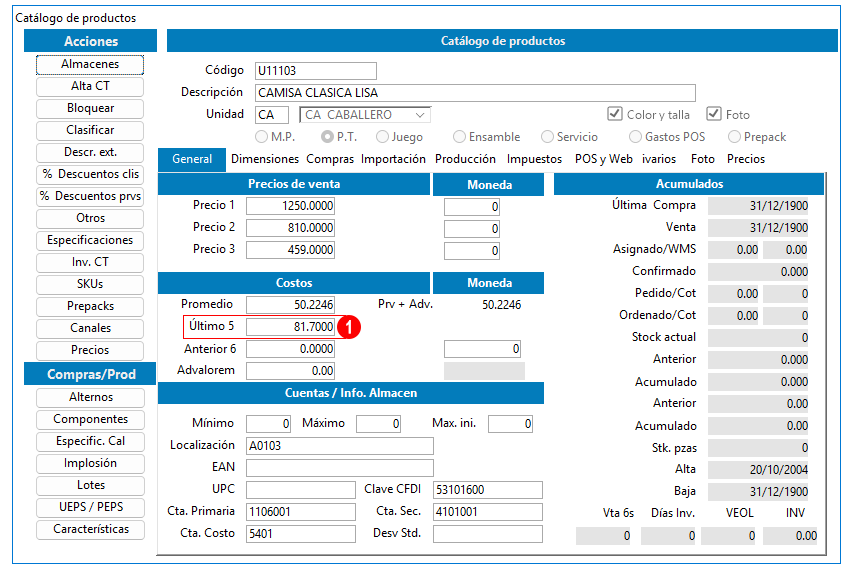Switch to the Compras tab
Viewport: 852px width, 571px height.
pos(330,159)
